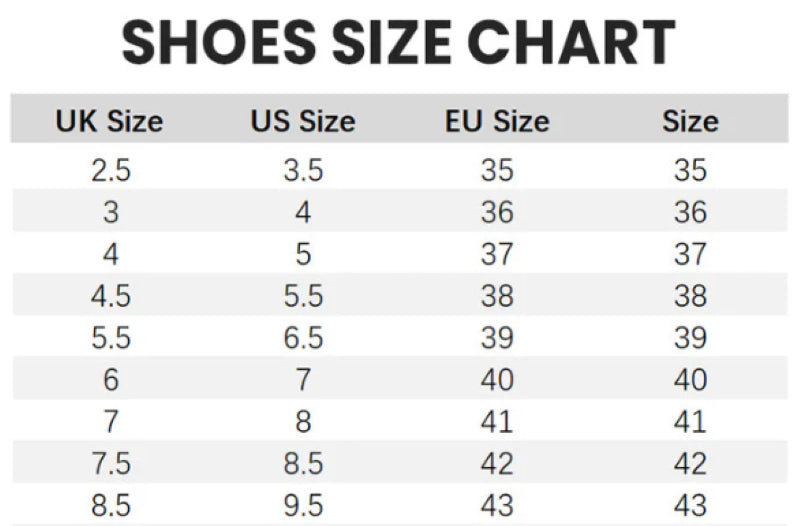Click the EU Size column header
The image size is (800, 526).
[x=497, y=122]
